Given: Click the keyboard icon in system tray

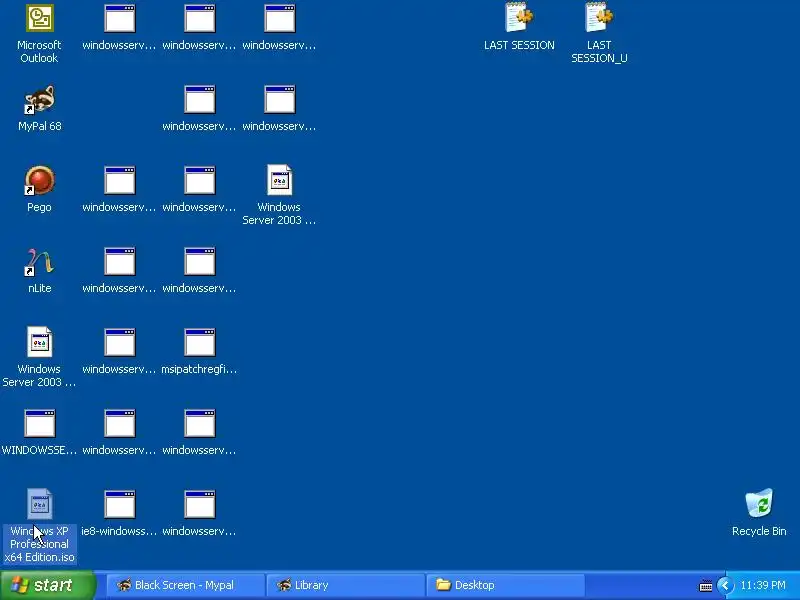Looking at the screenshot, I should [x=706, y=586].
